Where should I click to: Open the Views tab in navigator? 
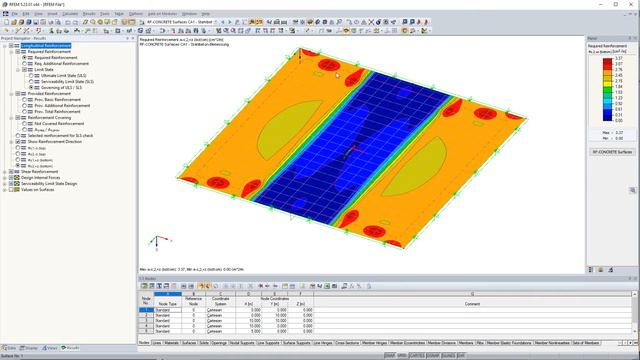tap(50, 348)
